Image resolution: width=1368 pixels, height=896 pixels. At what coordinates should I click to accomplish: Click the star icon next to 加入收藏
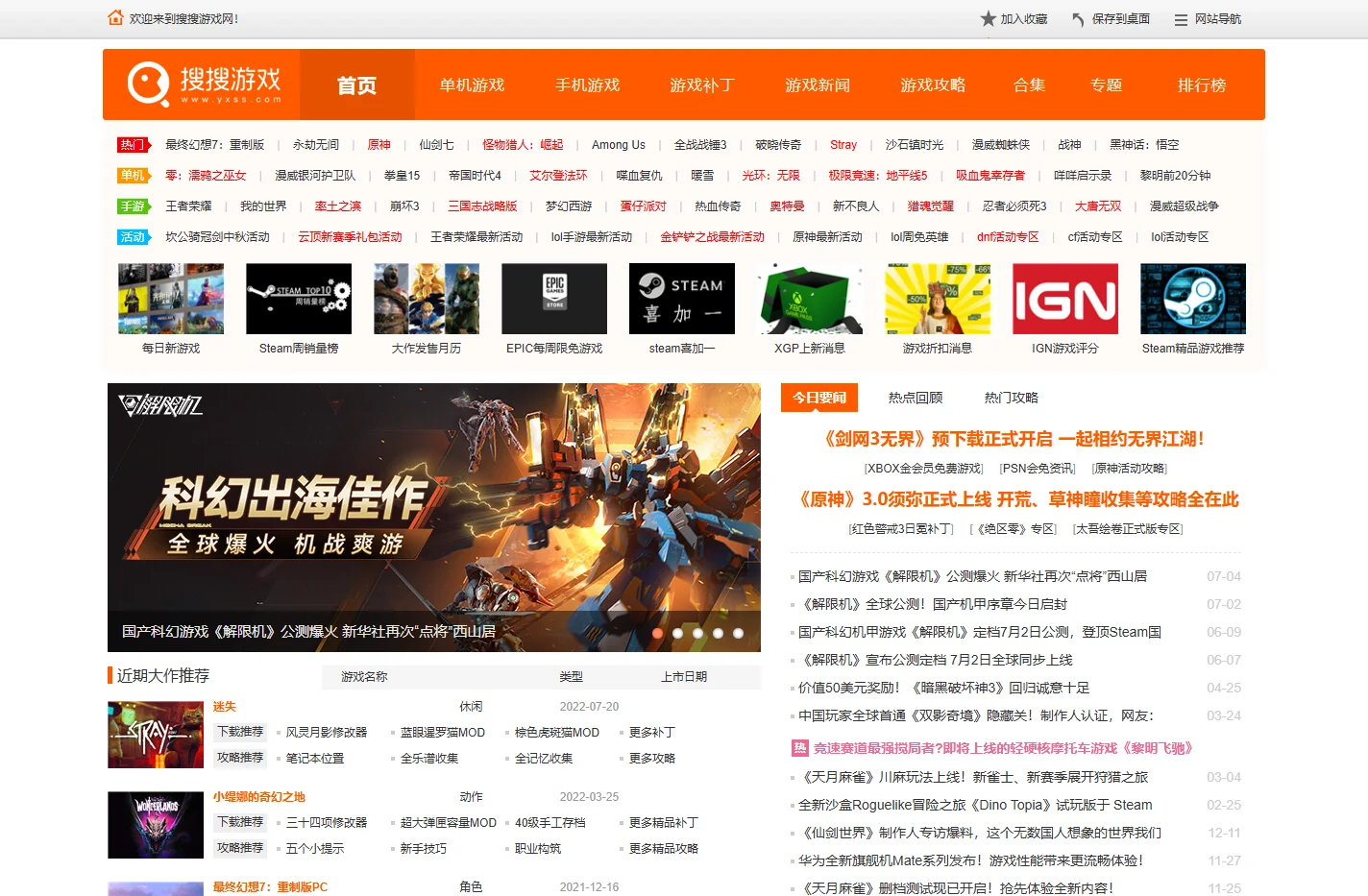[988, 18]
